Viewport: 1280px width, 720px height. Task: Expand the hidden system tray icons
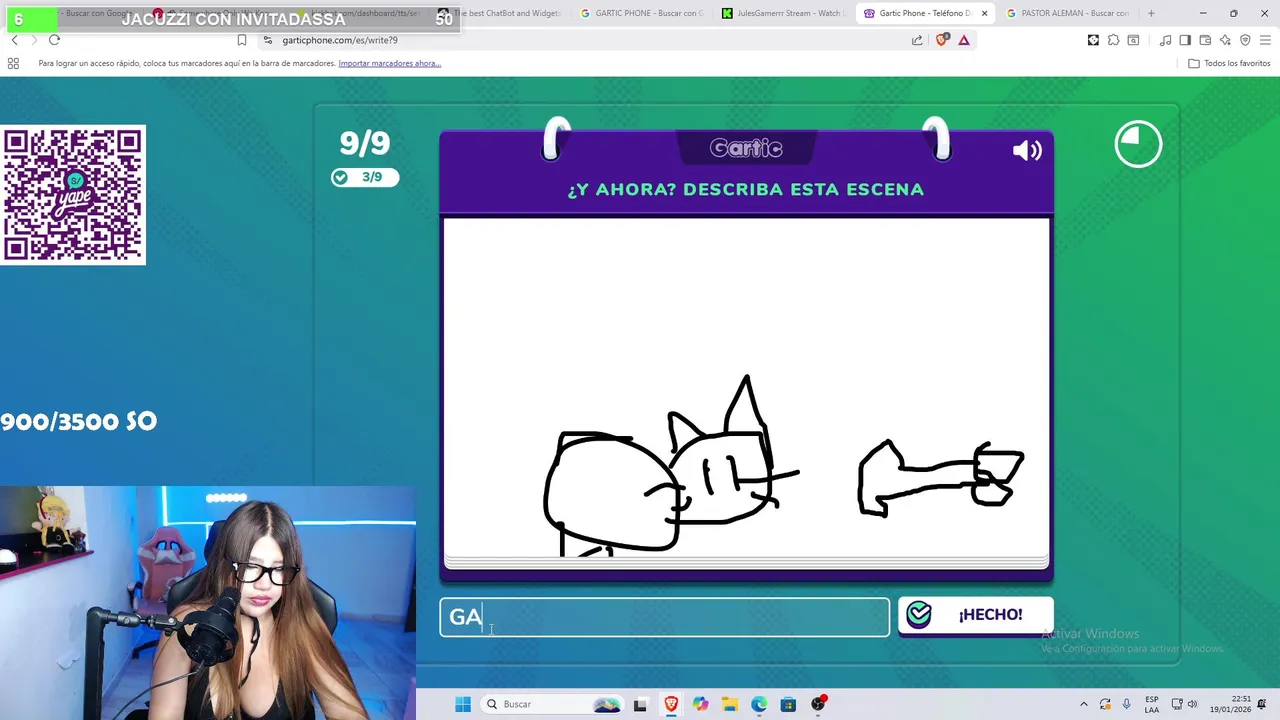click(x=1083, y=704)
